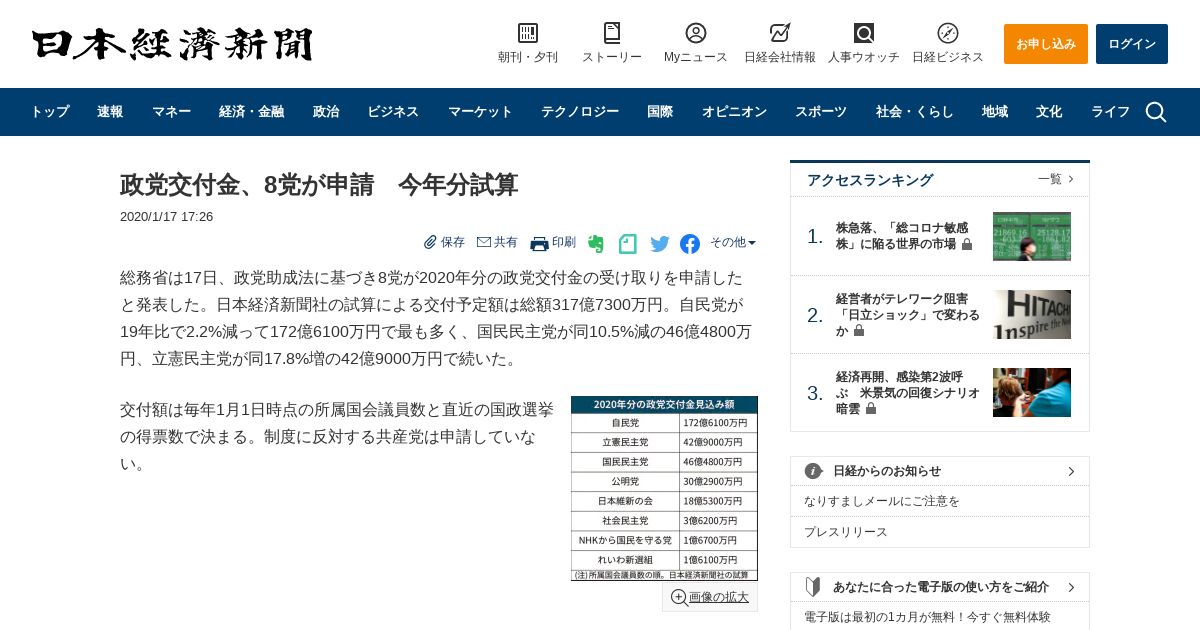Select the マーケット navigation item
The width and height of the screenshot is (1200, 630).
point(480,112)
